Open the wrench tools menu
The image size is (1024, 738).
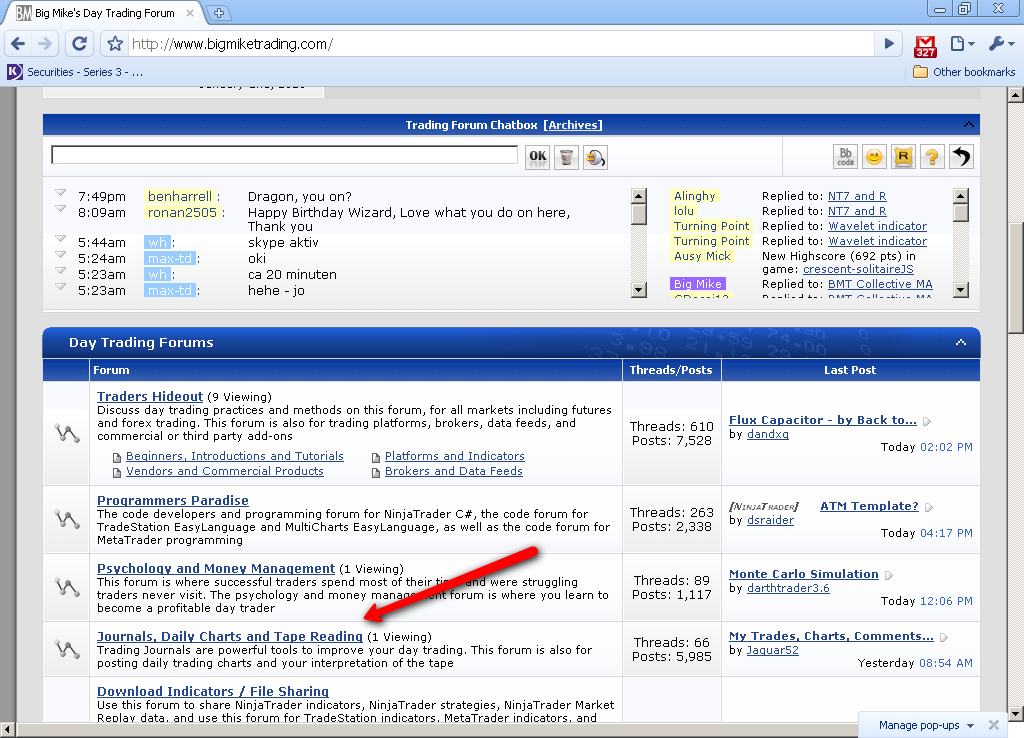(x=1001, y=44)
